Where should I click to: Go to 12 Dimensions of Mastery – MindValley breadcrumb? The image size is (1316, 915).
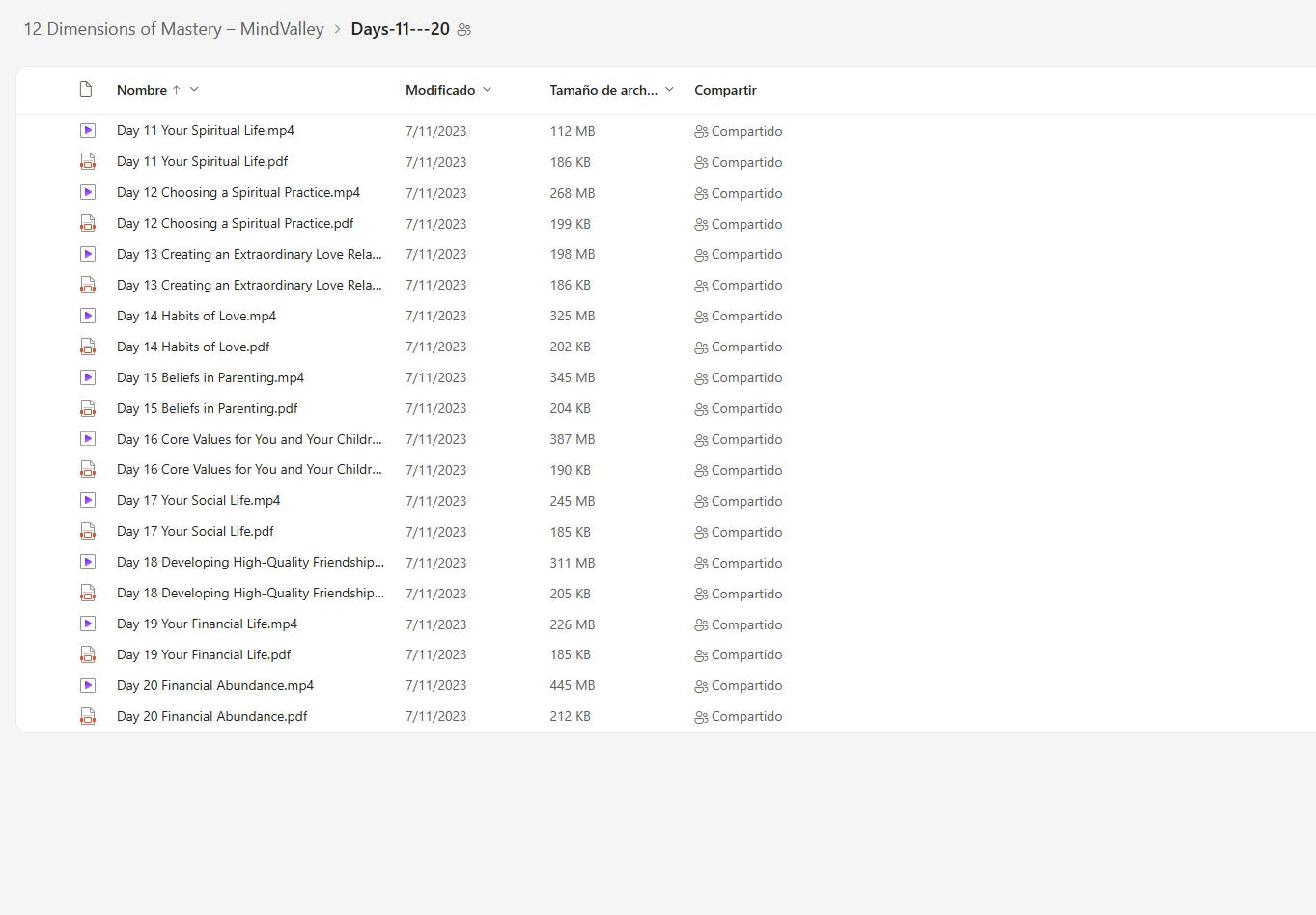coord(174,29)
